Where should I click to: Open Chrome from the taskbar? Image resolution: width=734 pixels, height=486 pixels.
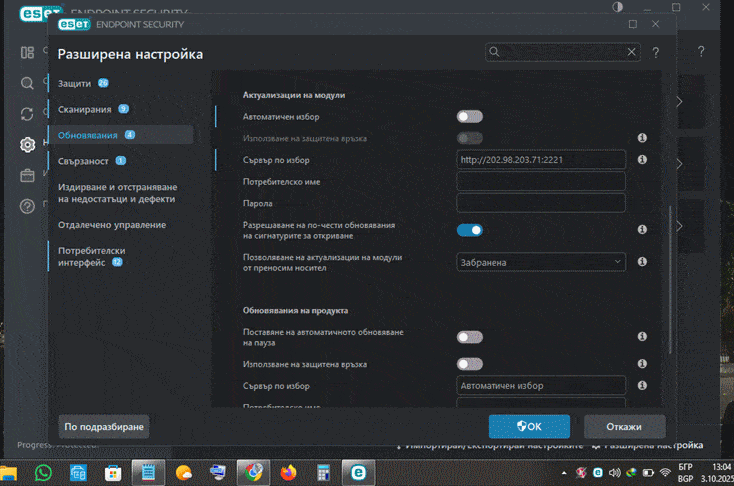pyautogui.click(x=253, y=473)
